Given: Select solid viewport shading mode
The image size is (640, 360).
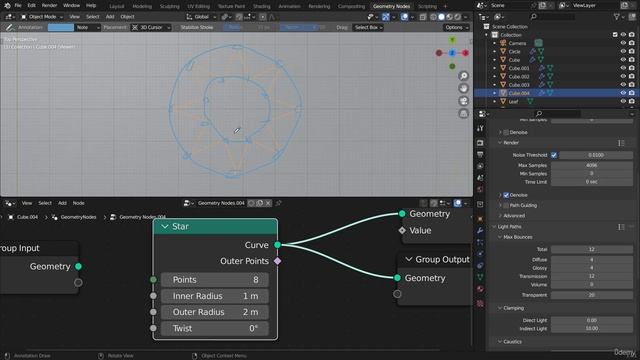Looking at the screenshot, I should point(441,17).
